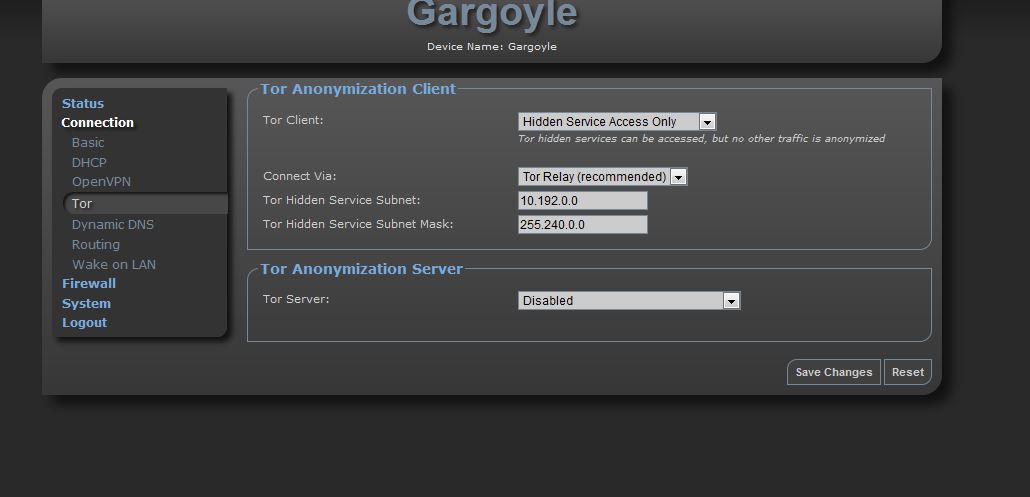Click the Save Changes button
The image size is (1030, 497).
834,372
